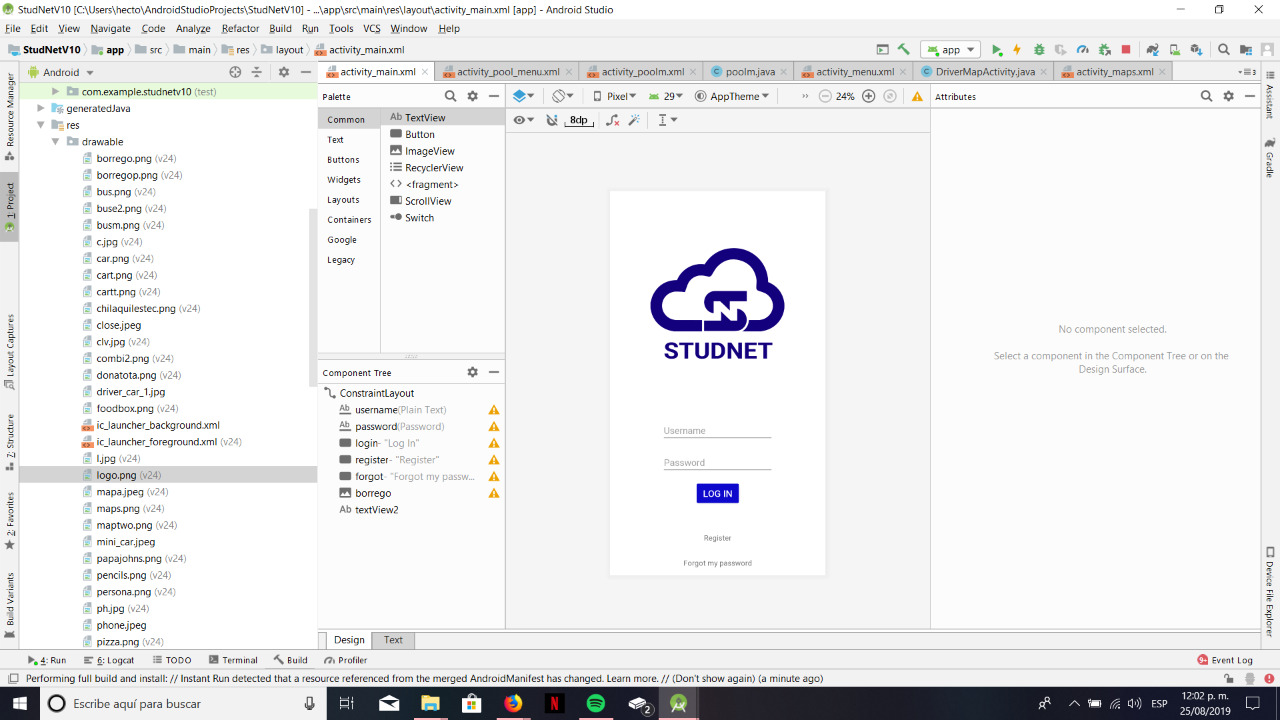
Task: Click the Make Project hammer icon
Action: (904, 49)
